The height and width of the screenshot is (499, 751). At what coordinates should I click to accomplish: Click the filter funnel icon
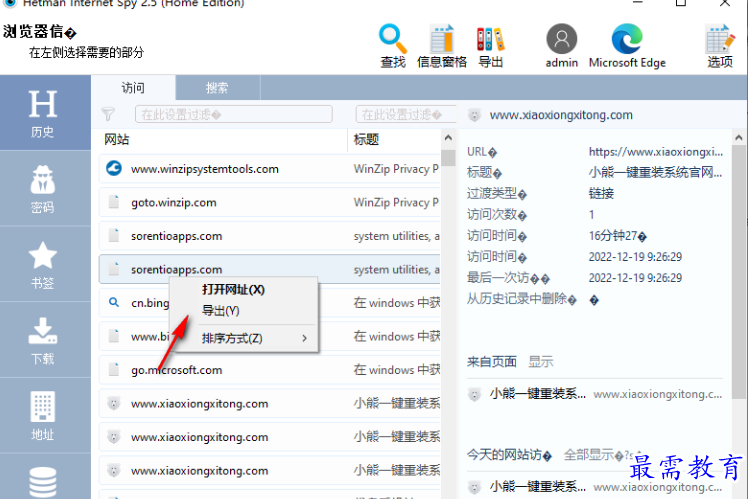tap(108, 114)
